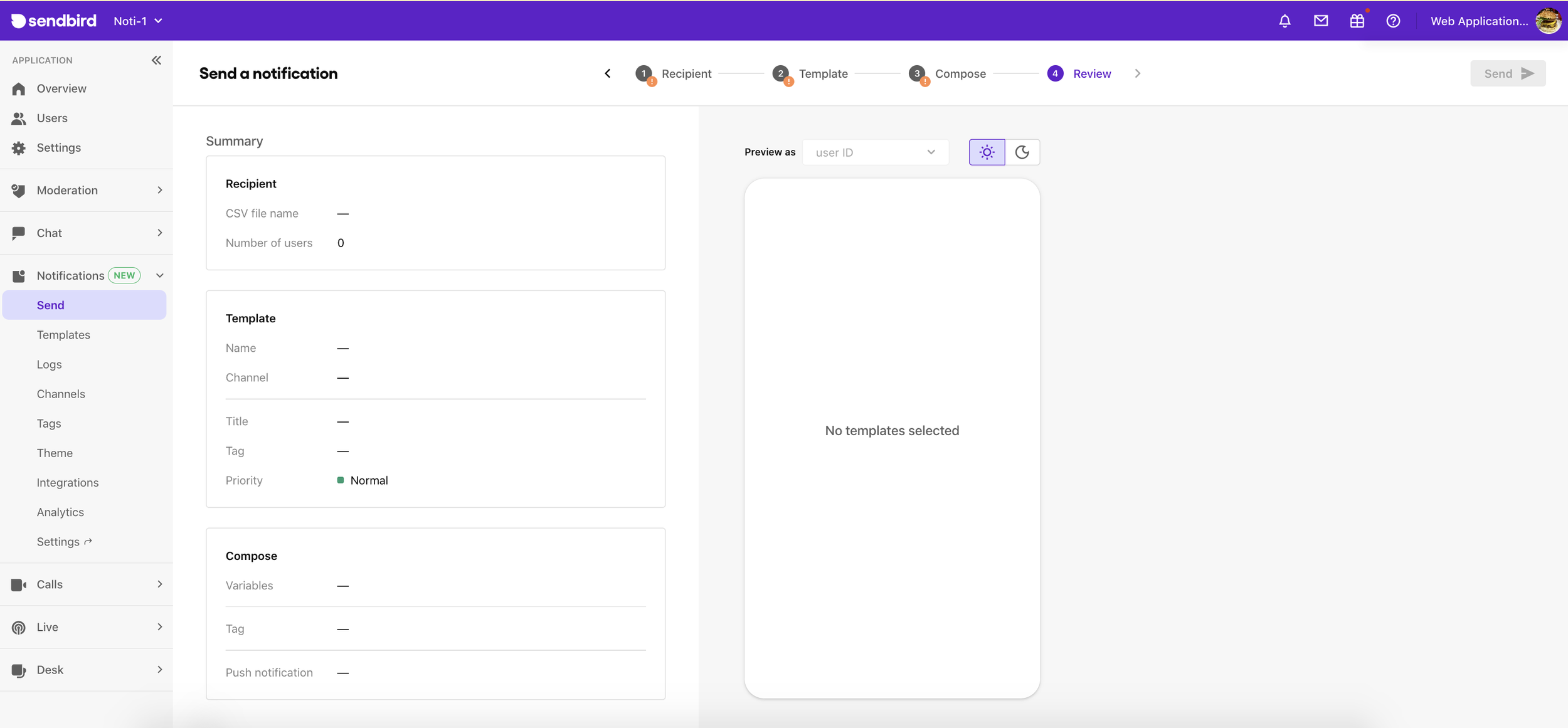Open the mail envelope icon

point(1321,21)
